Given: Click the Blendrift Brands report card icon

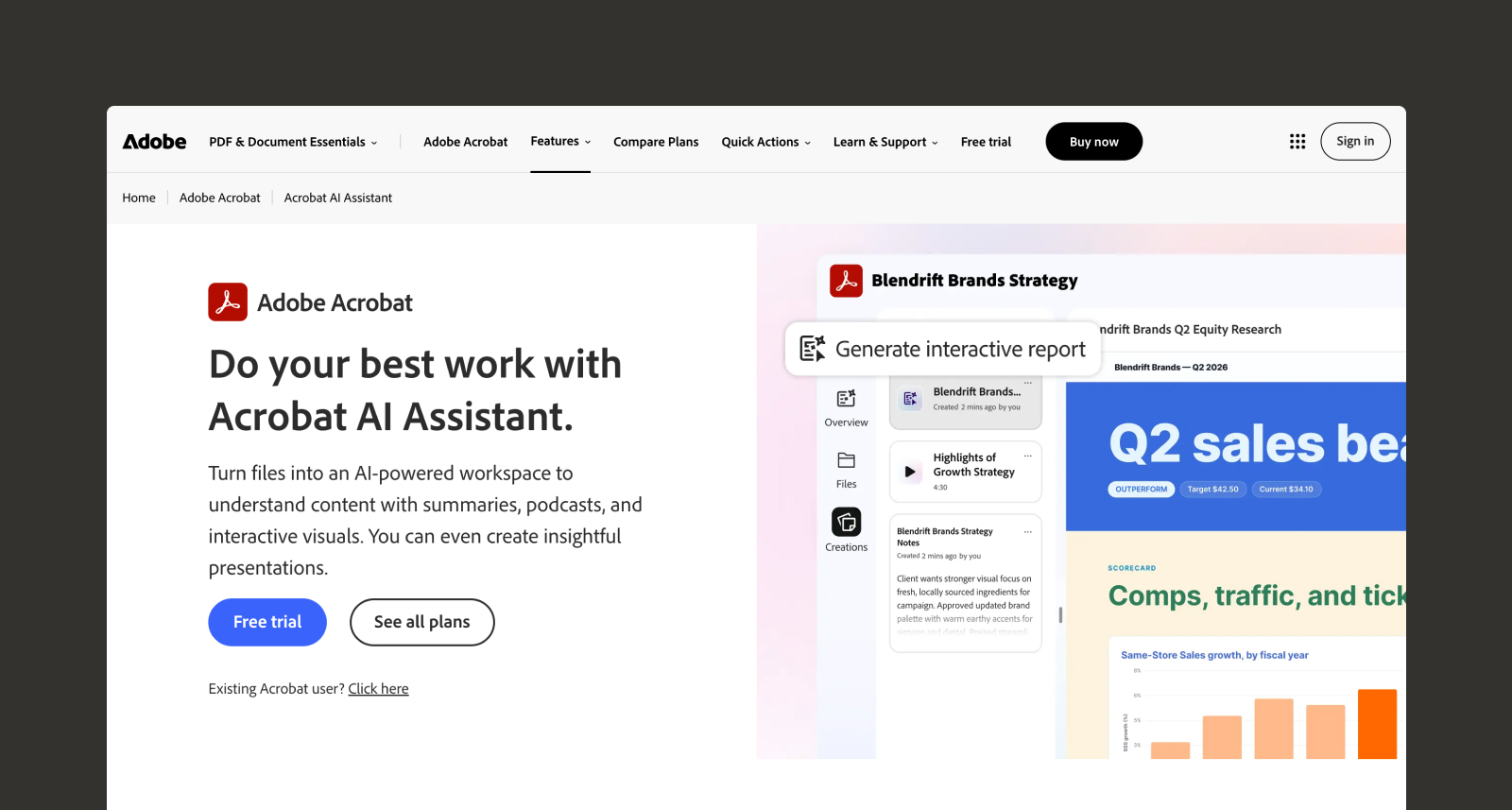Looking at the screenshot, I should point(910,399).
